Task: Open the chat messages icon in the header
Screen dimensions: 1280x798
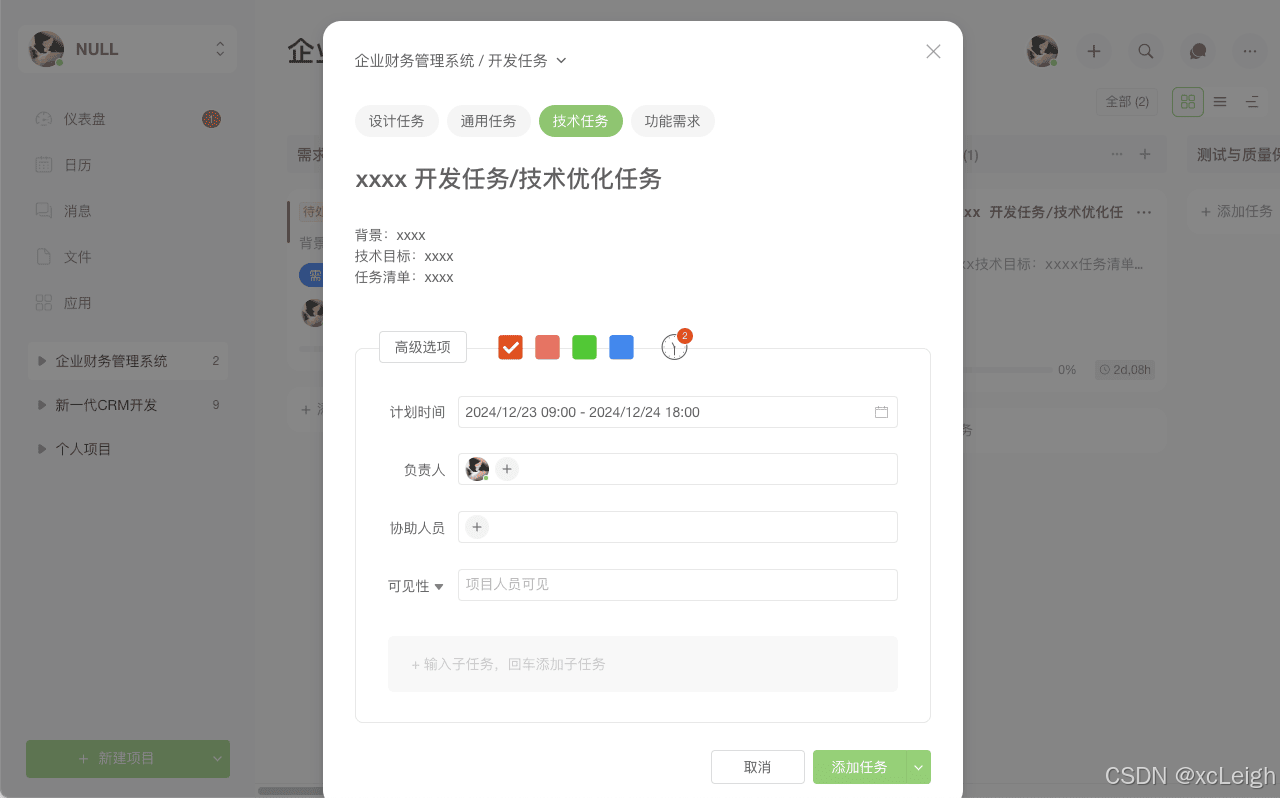Action: coord(1197,51)
